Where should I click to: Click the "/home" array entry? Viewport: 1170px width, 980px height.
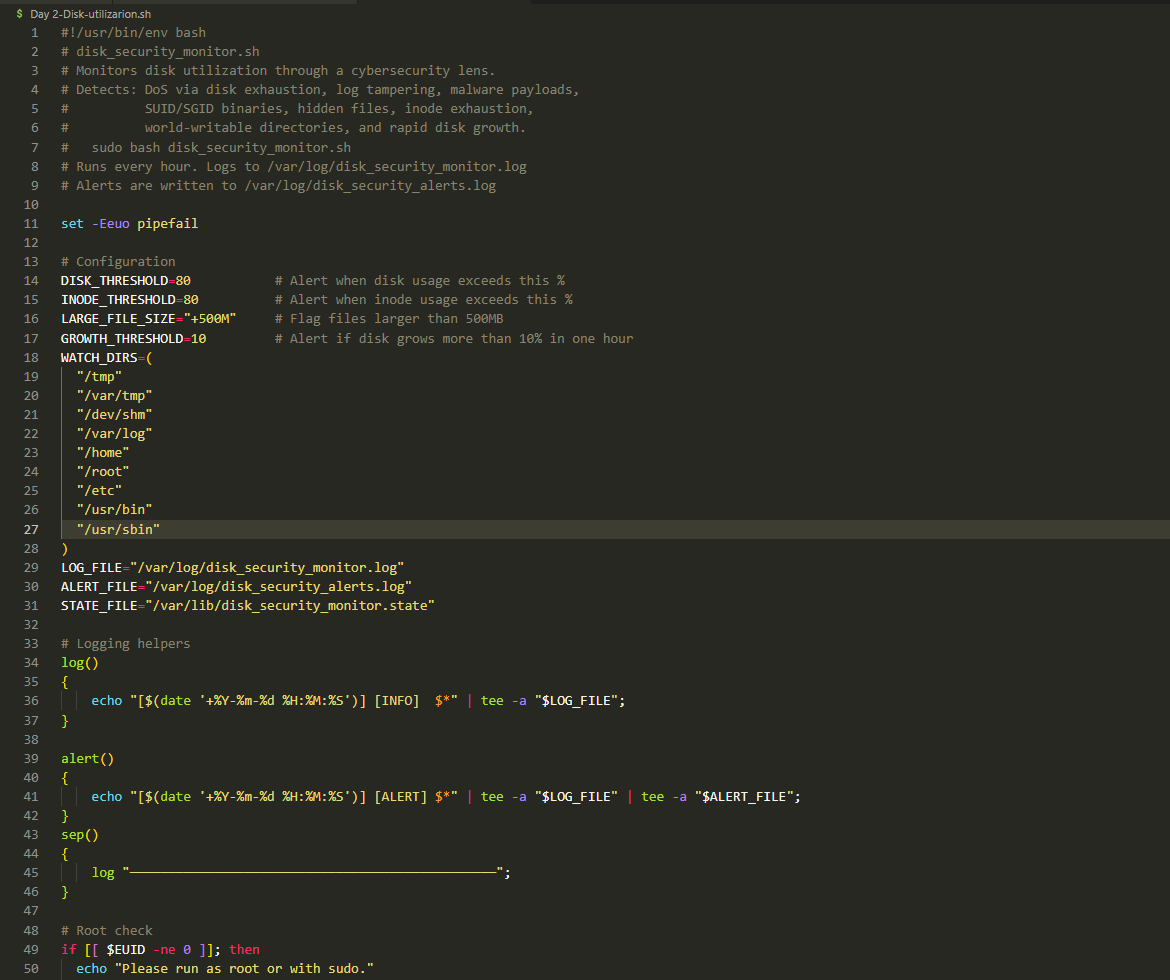(x=103, y=452)
